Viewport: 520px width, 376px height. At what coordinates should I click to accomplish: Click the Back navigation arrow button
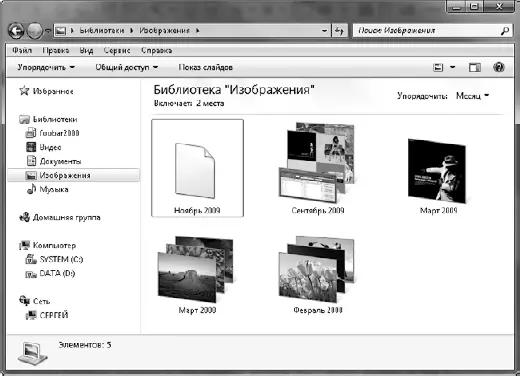16,31
